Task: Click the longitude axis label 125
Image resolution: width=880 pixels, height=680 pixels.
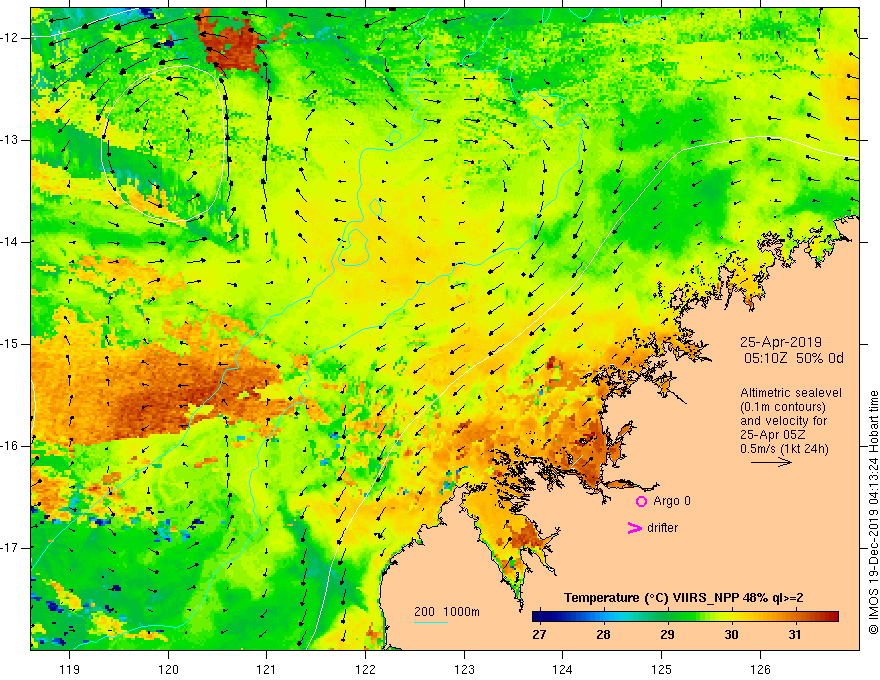Action: 661,669
